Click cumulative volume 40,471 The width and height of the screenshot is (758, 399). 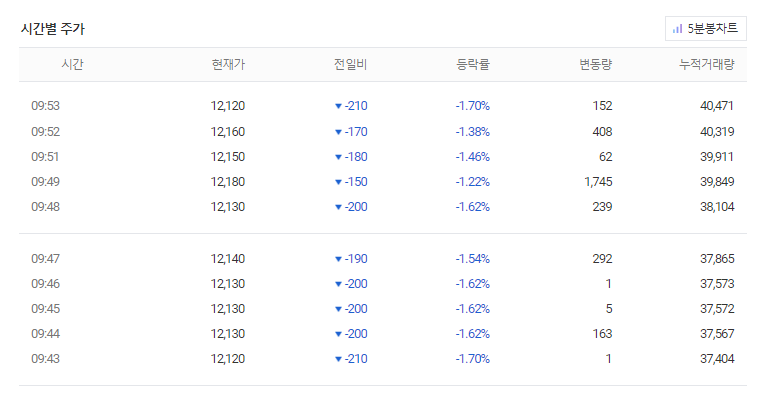point(717,105)
